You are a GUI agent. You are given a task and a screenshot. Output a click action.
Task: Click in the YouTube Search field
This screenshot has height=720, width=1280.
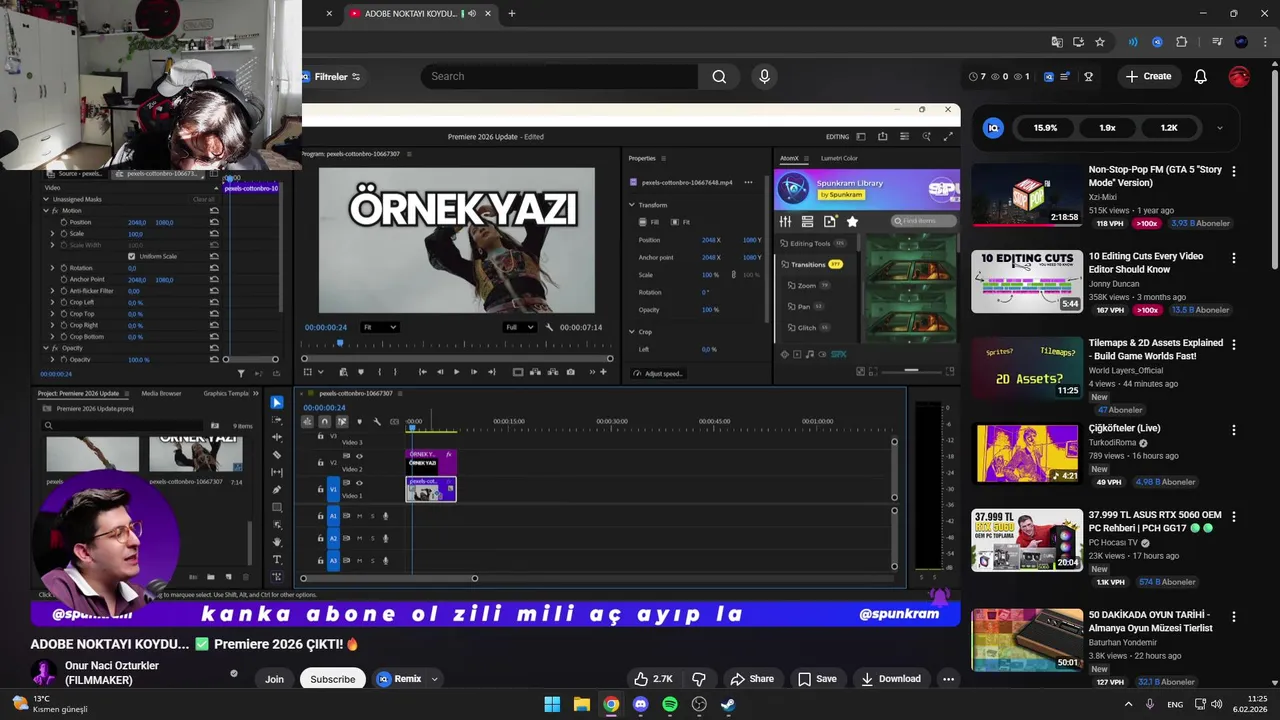560,76
